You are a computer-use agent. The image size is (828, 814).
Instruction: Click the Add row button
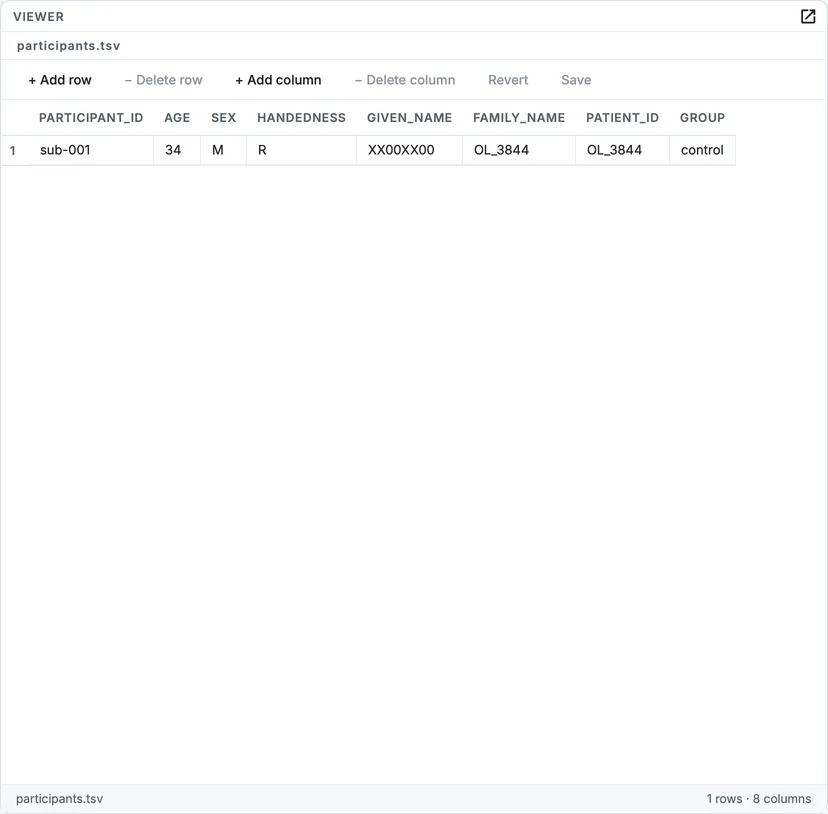coord(60,80)
